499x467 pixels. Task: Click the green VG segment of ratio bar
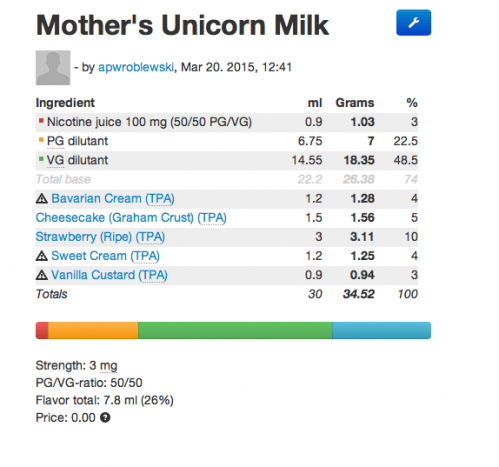235,330
